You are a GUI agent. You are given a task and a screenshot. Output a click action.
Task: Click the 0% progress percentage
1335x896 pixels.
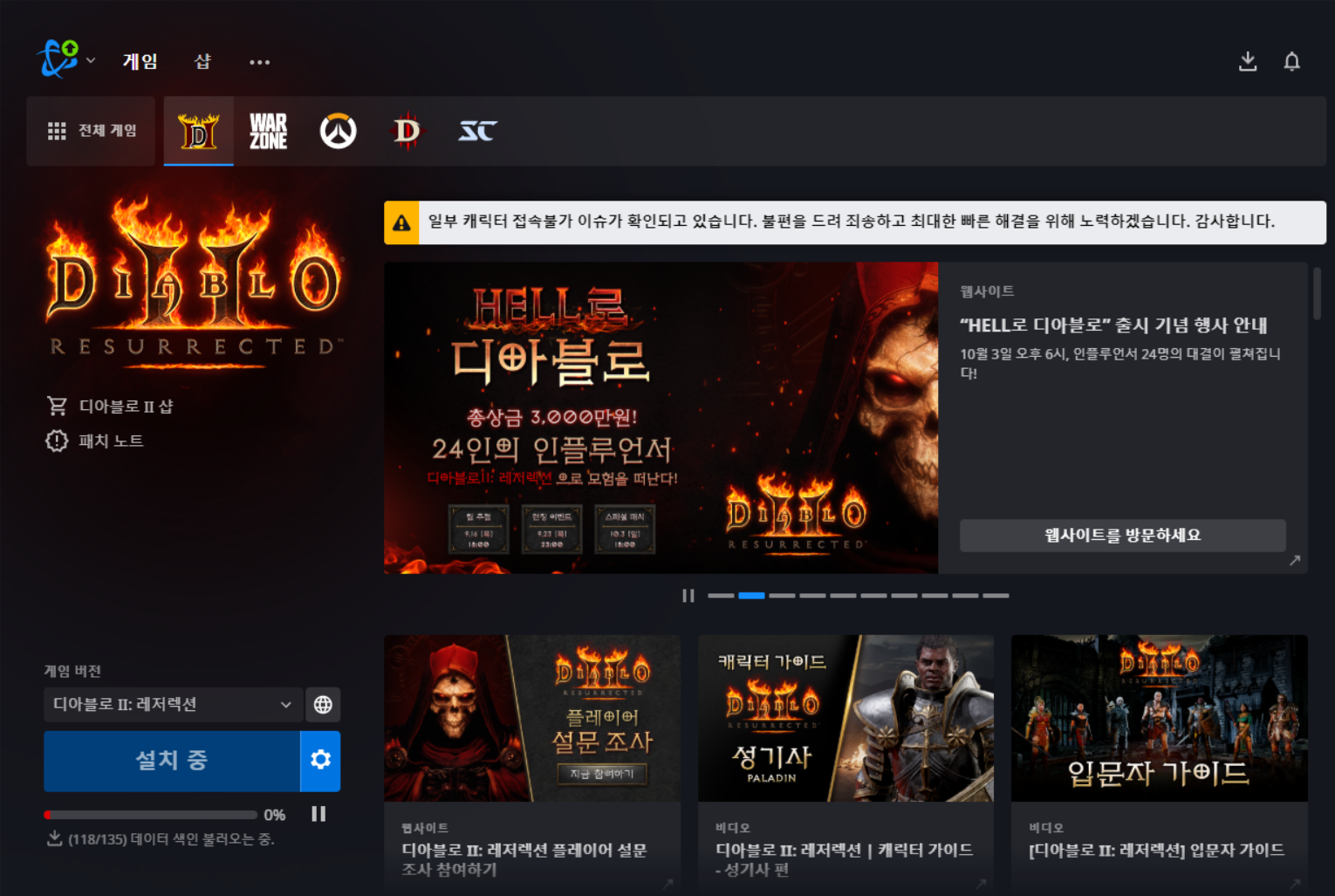(275, 815)
